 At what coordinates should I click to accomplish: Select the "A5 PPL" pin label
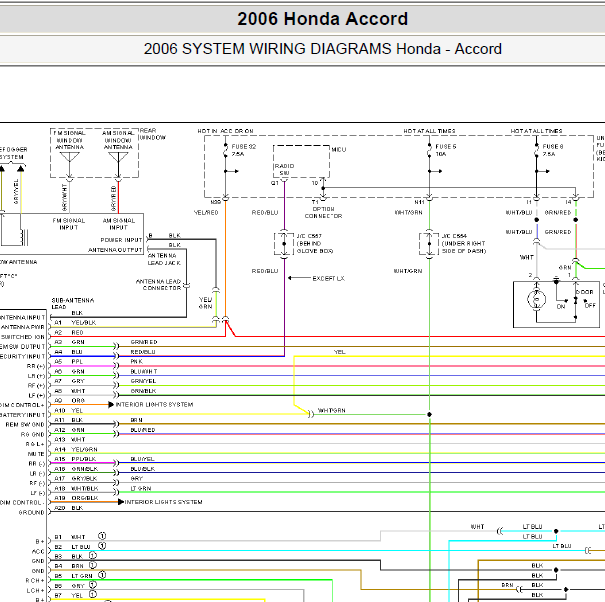(68, 362)
